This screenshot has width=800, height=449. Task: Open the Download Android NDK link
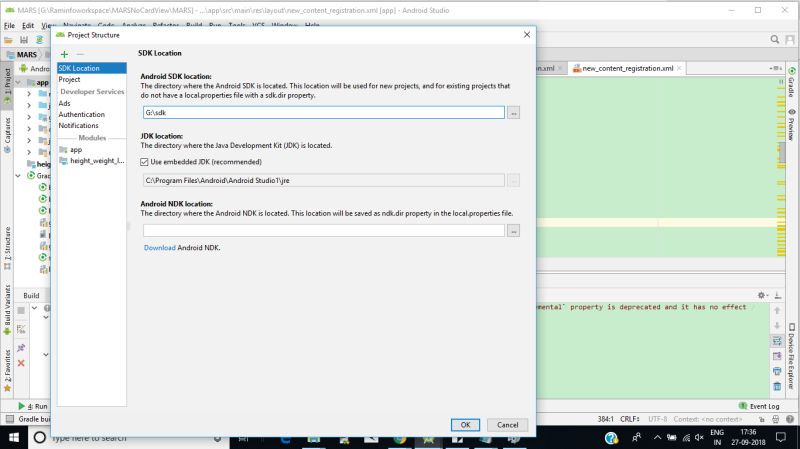(160, 247)
